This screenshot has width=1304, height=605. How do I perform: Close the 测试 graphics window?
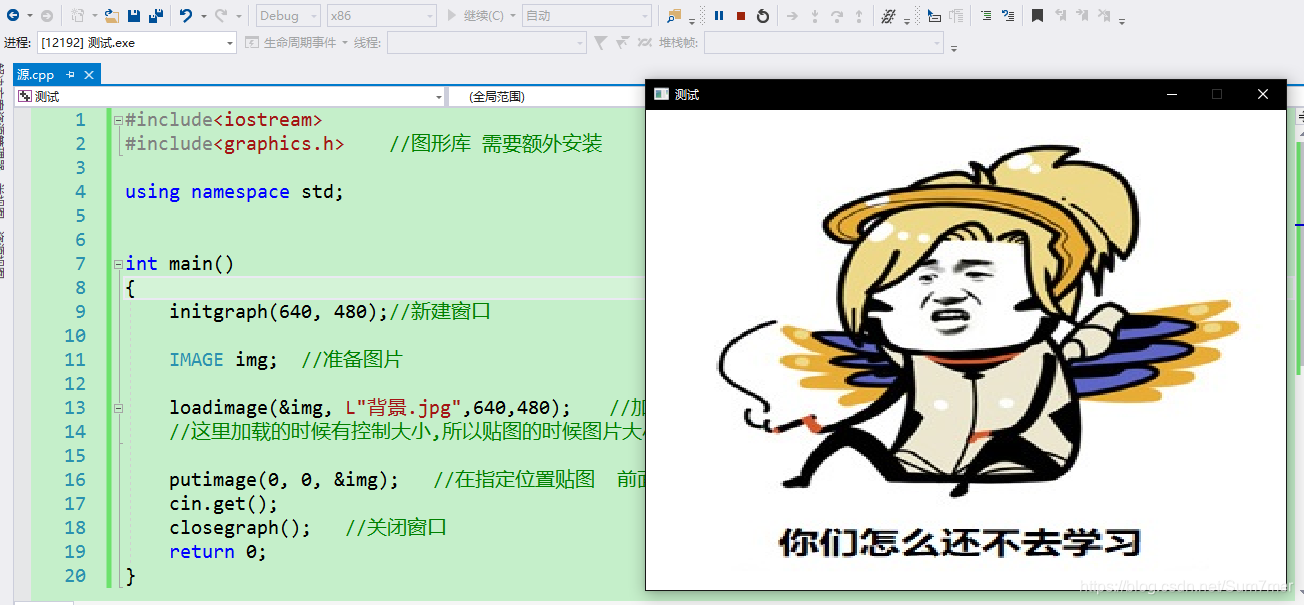point(1262,94)
